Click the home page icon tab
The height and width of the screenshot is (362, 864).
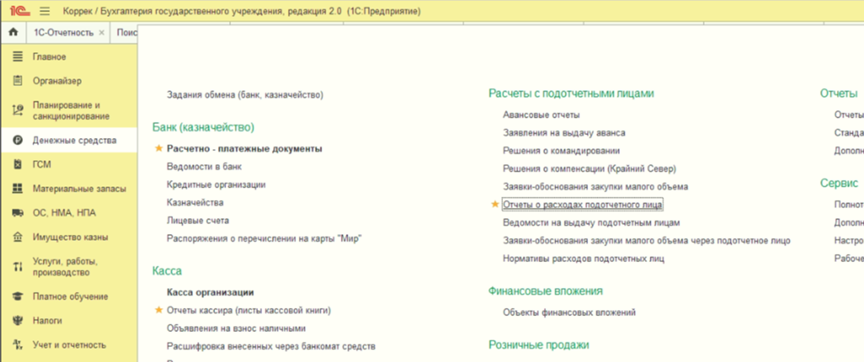[x=14, y=33]
